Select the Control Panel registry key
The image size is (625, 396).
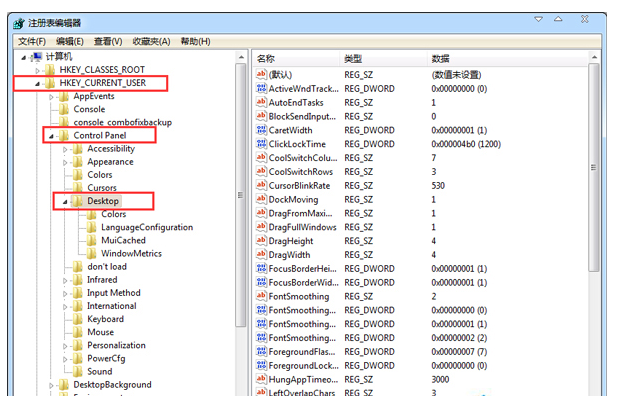100,136
